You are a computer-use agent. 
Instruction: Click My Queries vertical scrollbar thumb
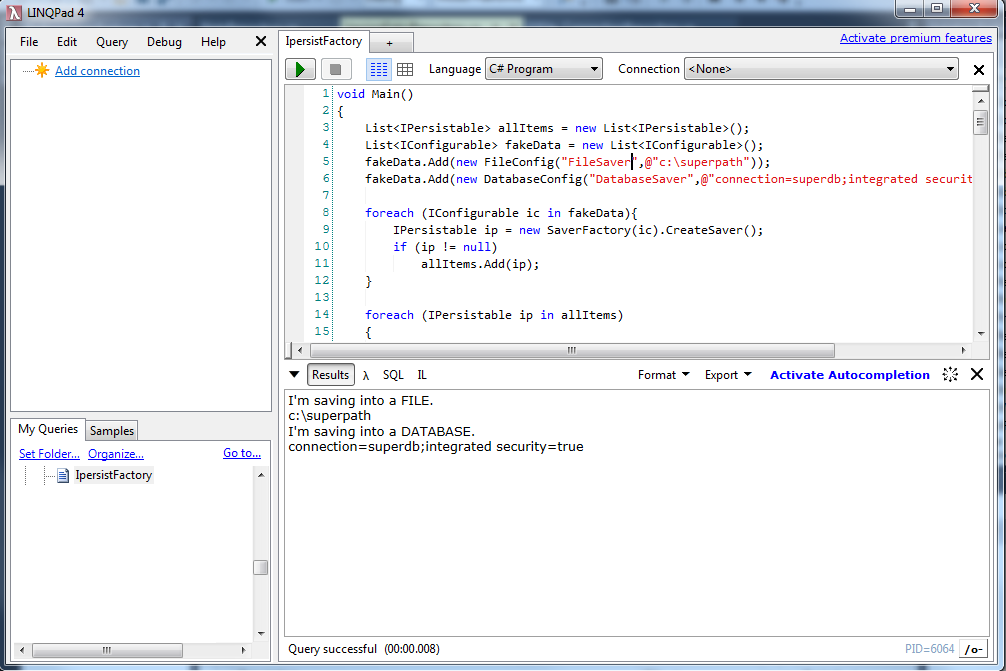[260, 568]
